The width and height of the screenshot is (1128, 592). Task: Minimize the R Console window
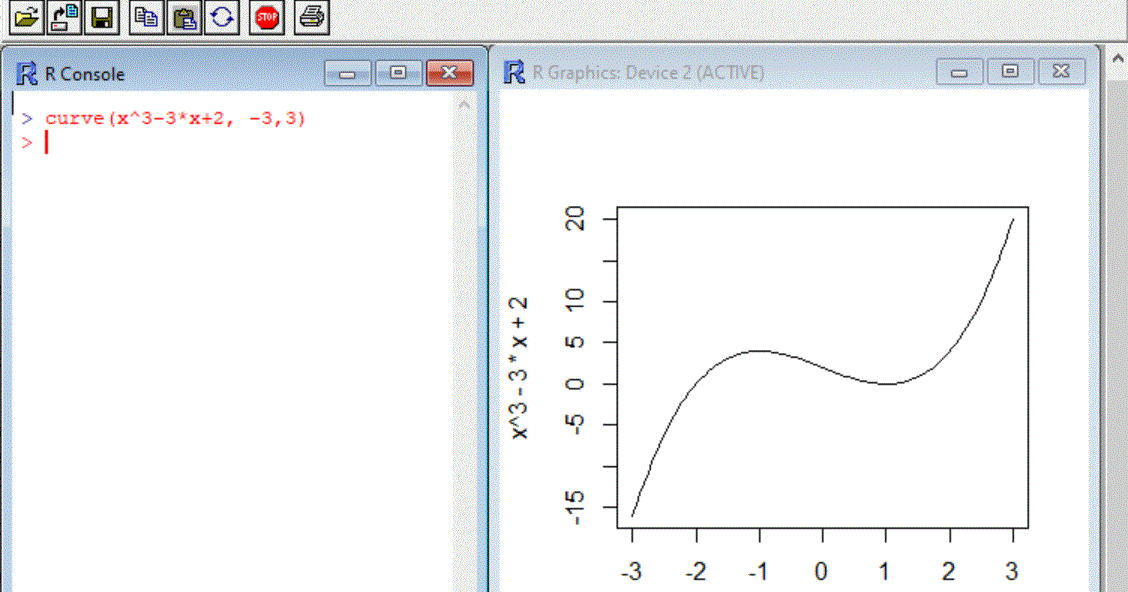pos(347,72)
